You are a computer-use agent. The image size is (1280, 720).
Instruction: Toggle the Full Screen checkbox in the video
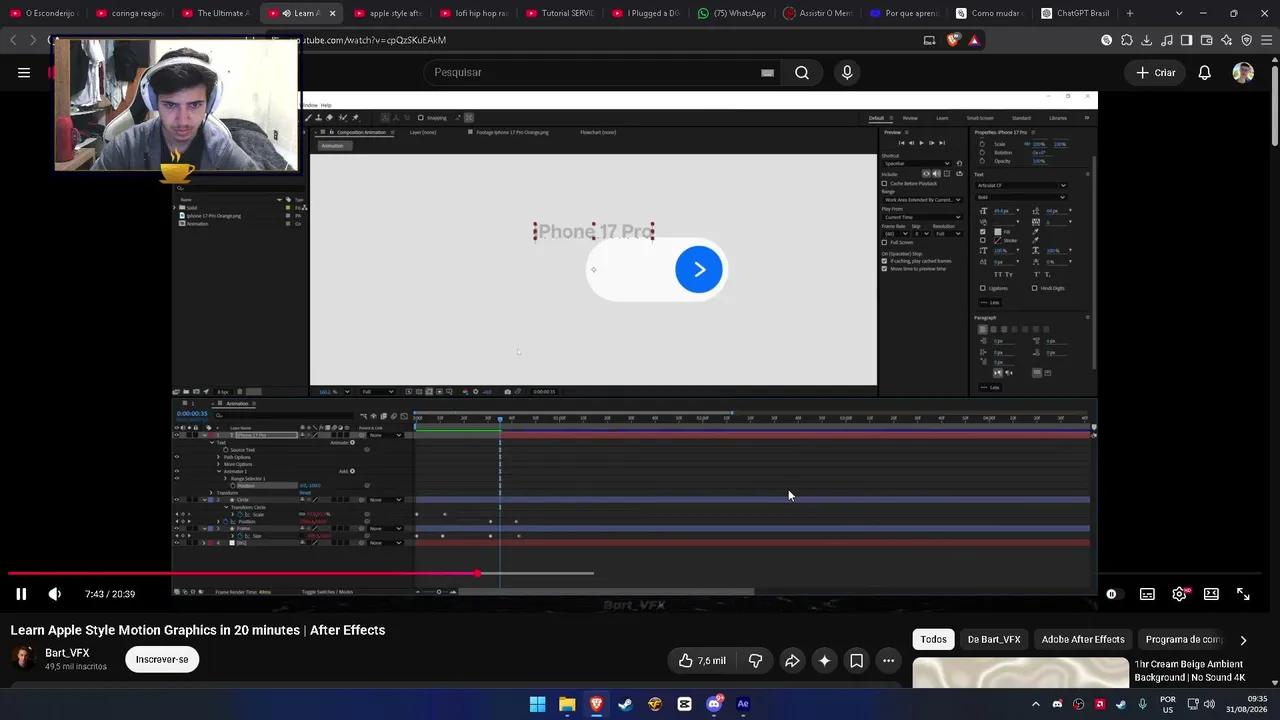(884, 242)
